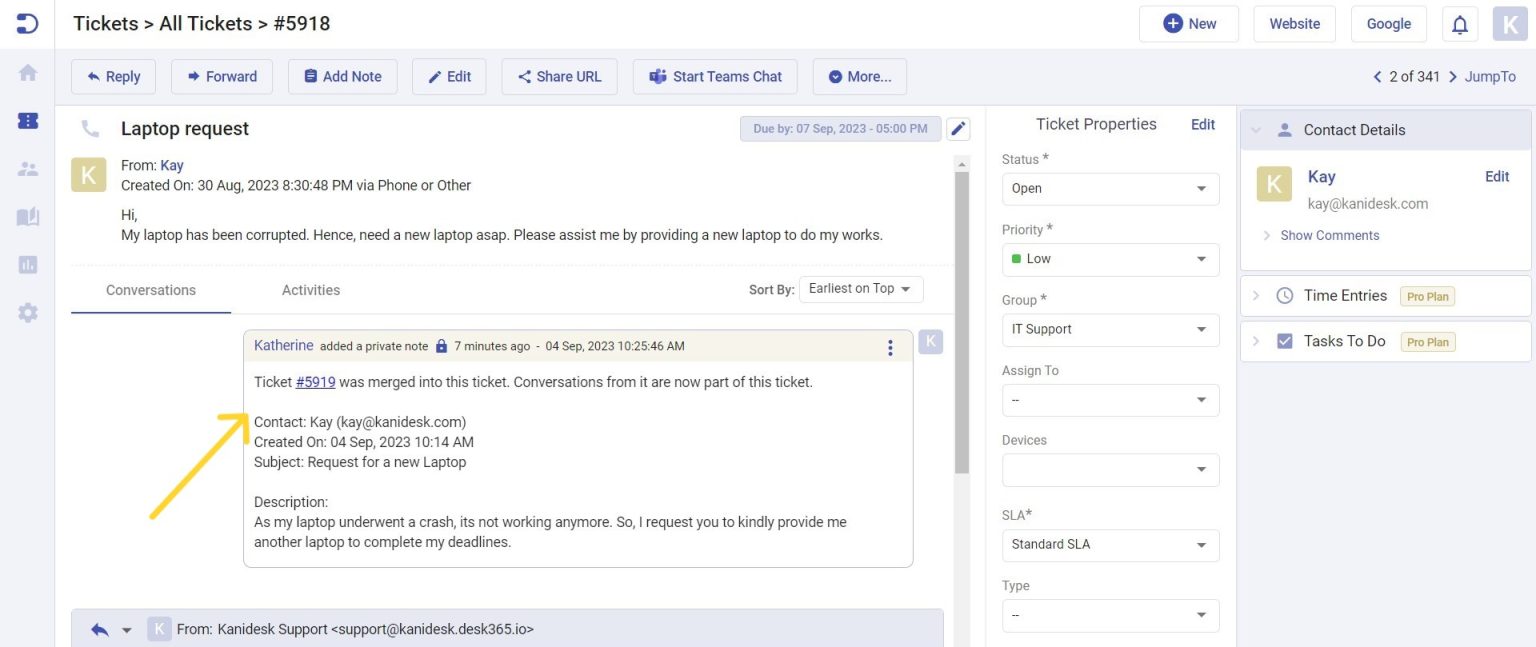Edit the due date with the pencil icon

point(957,128)
